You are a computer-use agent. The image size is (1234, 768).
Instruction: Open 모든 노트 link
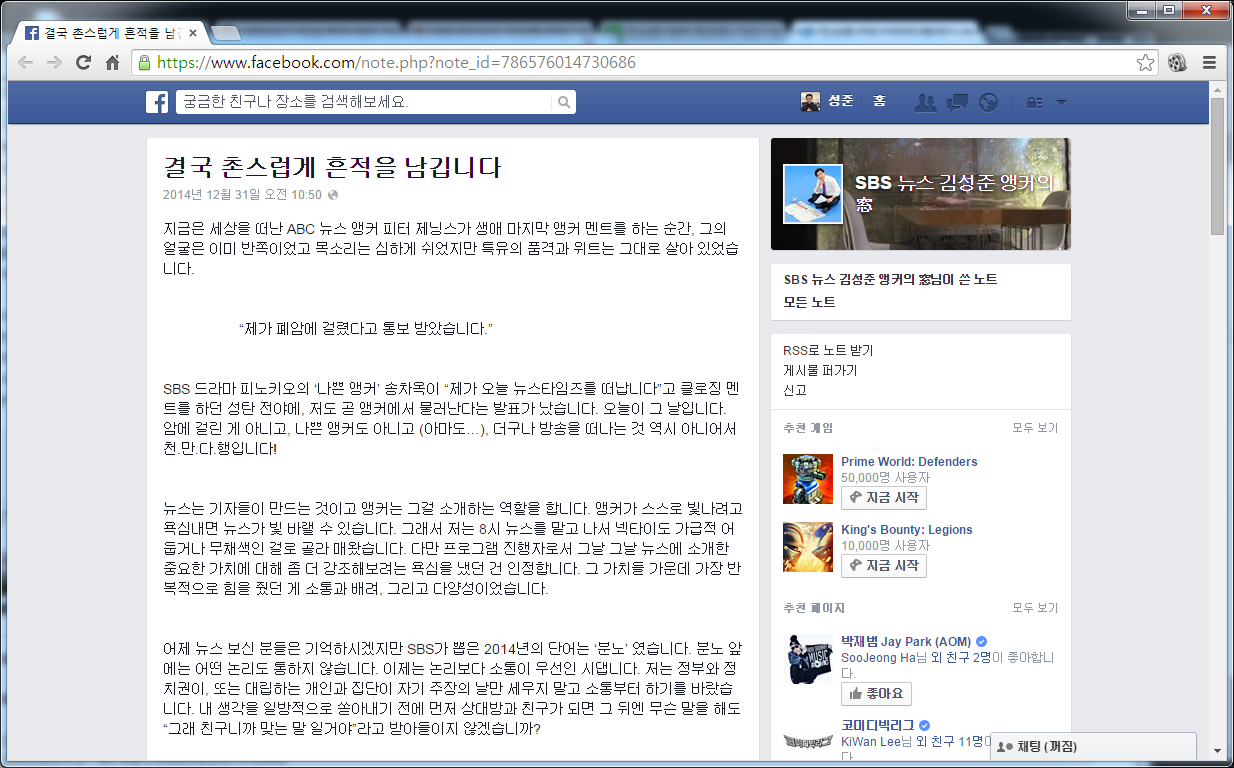click(809, 302)
